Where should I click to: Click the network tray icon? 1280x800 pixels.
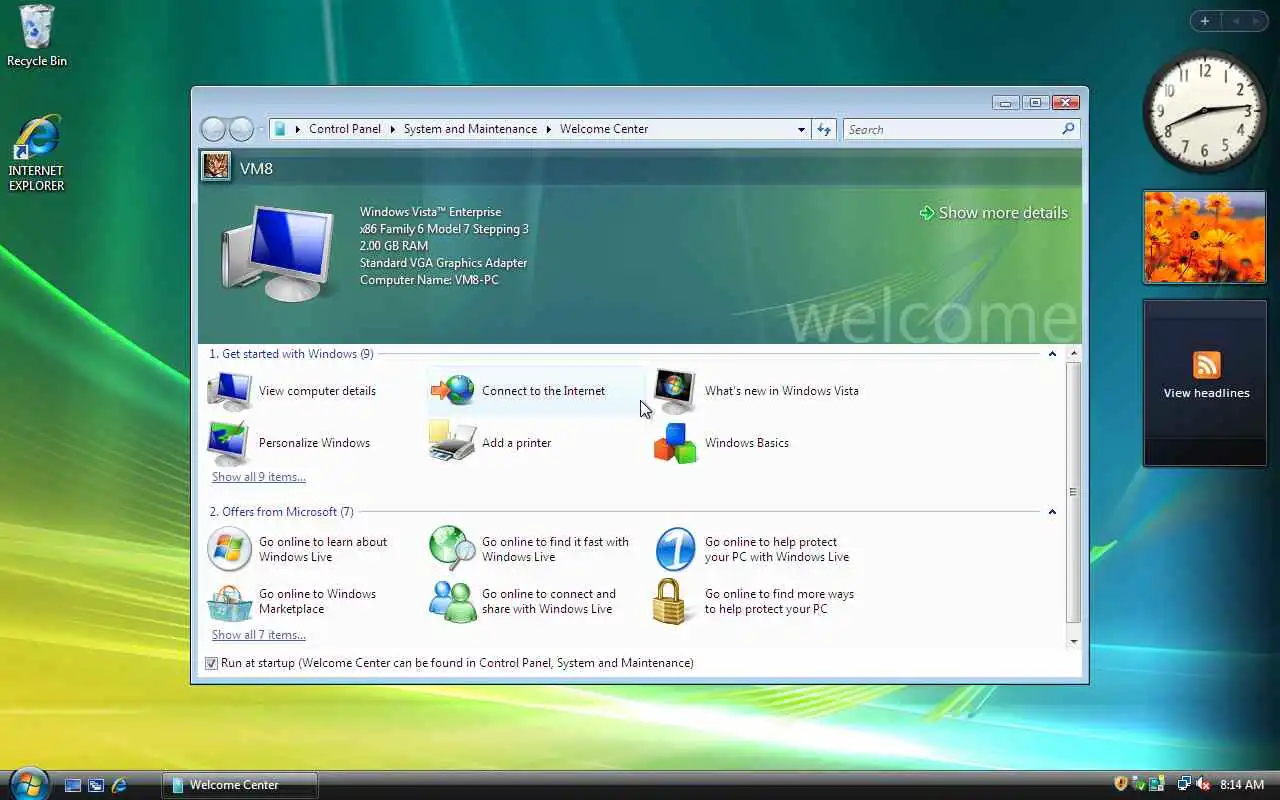click(x=1184, y=784)
